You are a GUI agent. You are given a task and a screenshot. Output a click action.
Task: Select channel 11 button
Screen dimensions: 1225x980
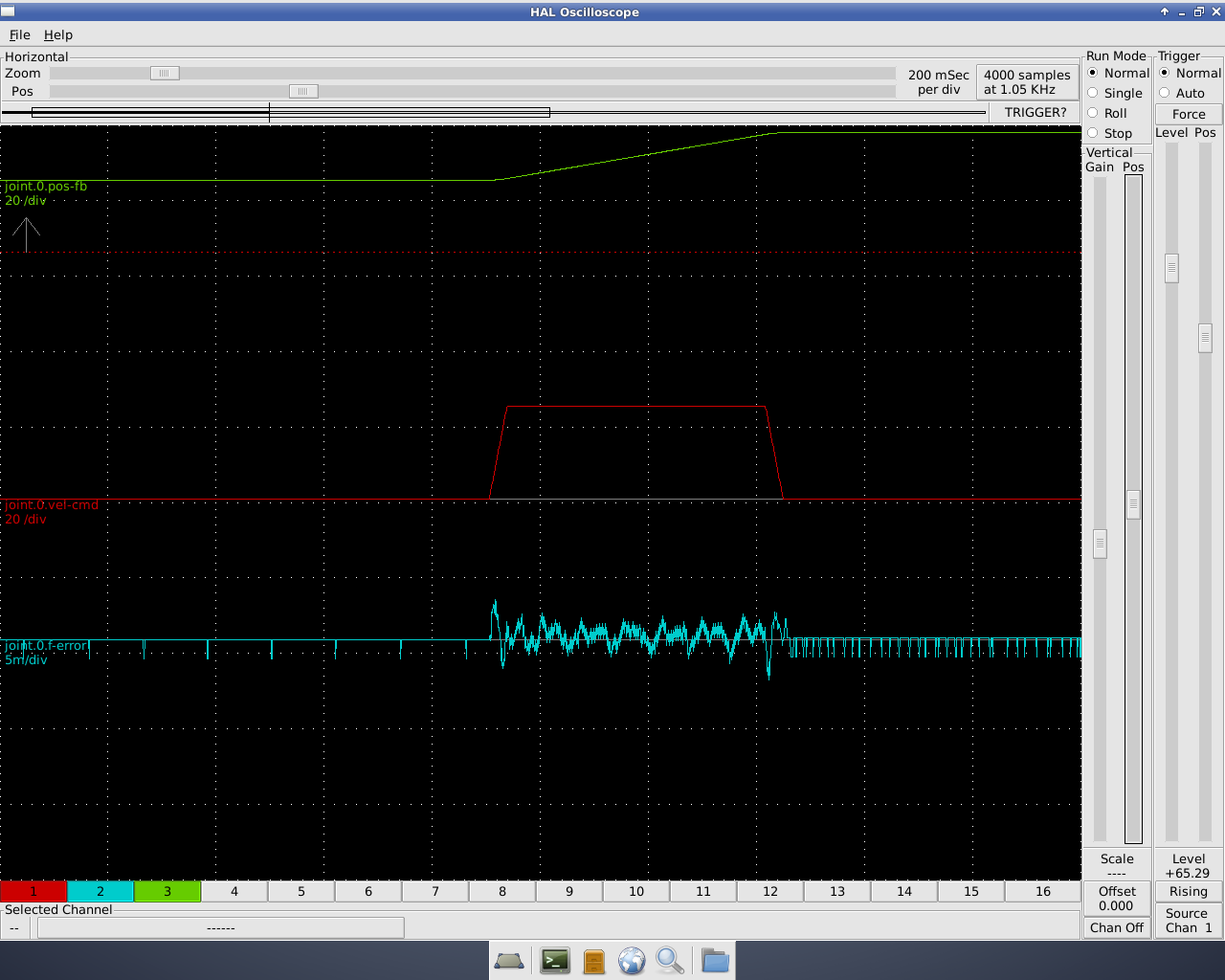[703, 891]
